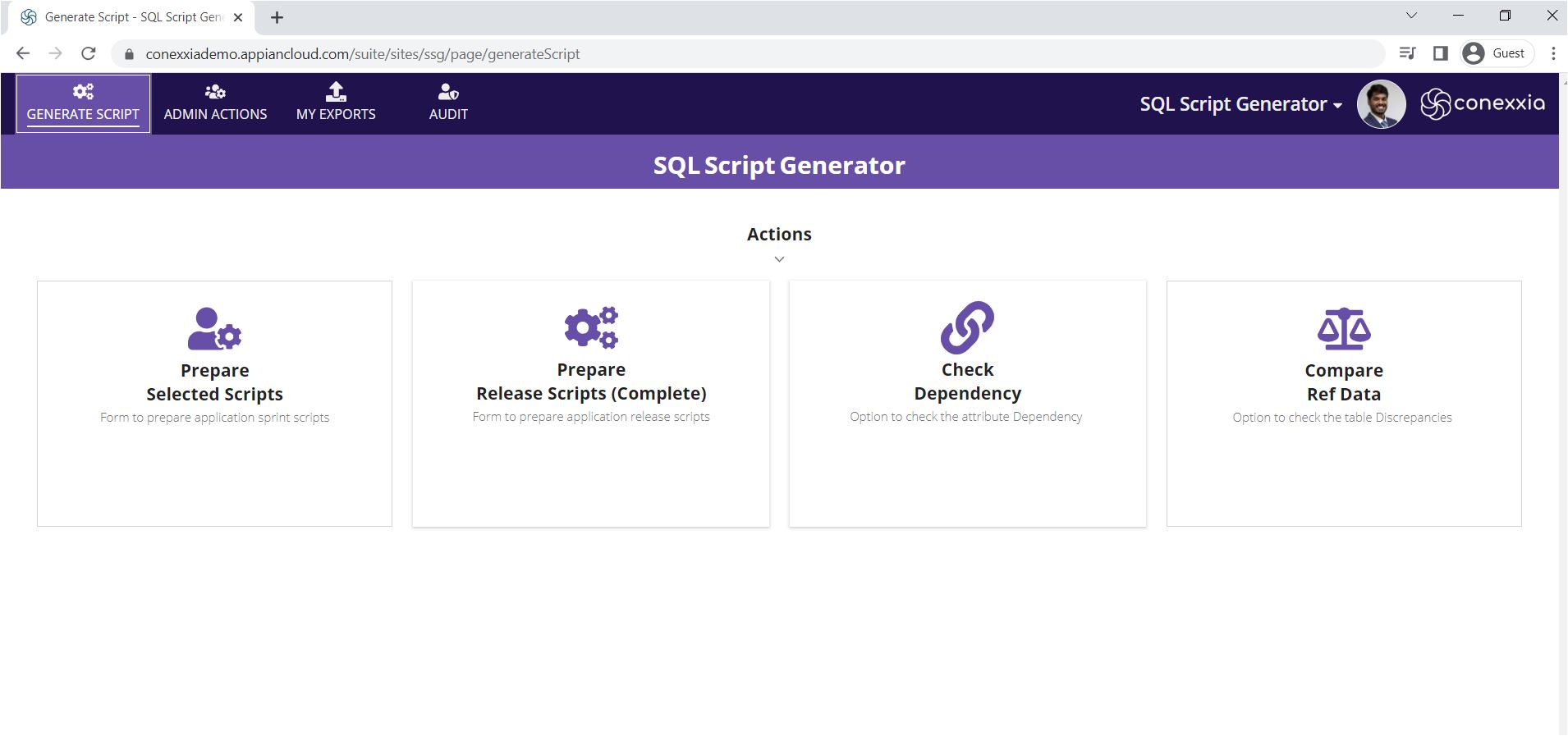Reload the page with refresh icon

(89, 53)
